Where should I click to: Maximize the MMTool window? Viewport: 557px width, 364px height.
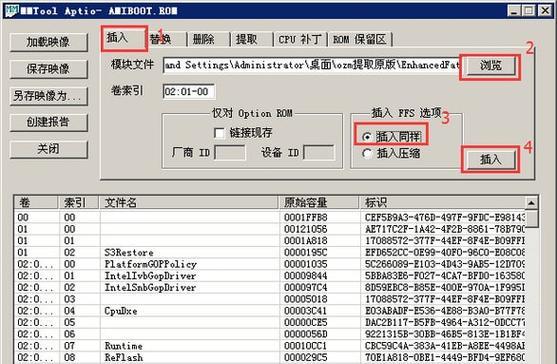pyautogui.click(x=529, y=10)
